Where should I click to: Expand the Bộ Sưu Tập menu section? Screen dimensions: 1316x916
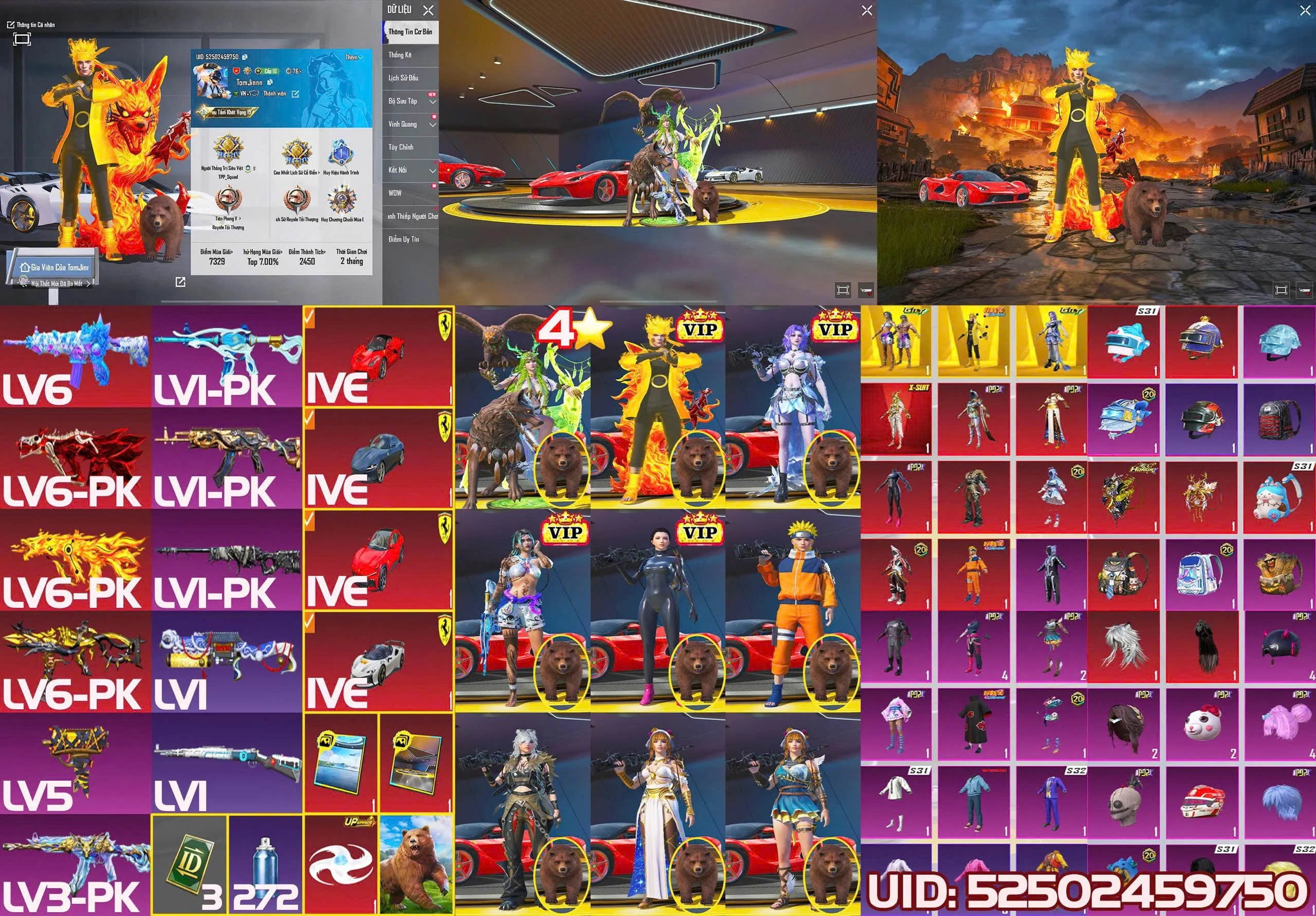point(410,101)
